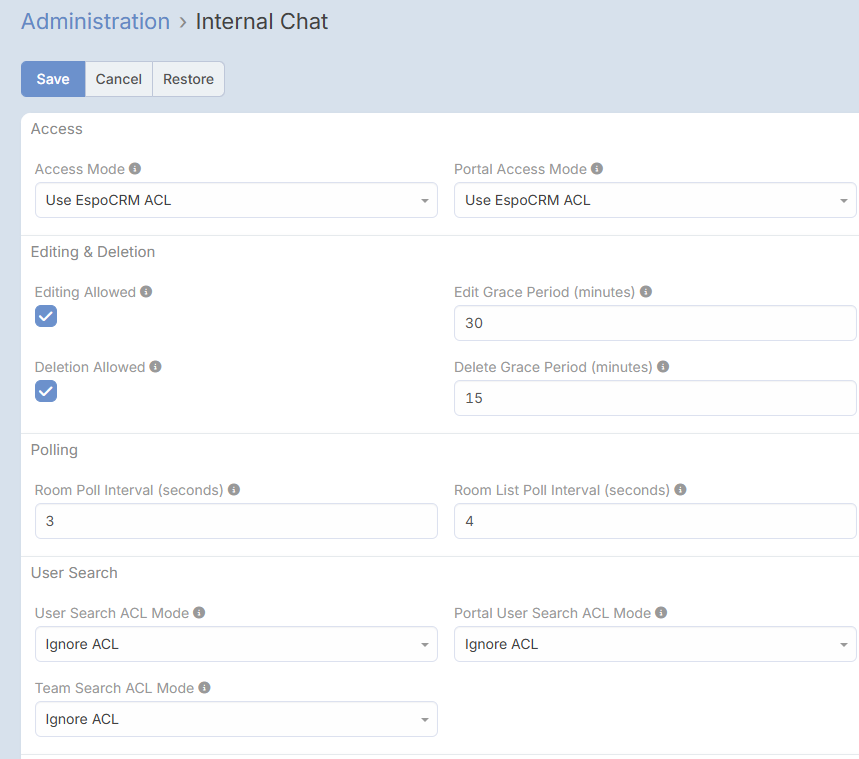Open User Search ACL Mode dropdown

[x=236, y=644]
